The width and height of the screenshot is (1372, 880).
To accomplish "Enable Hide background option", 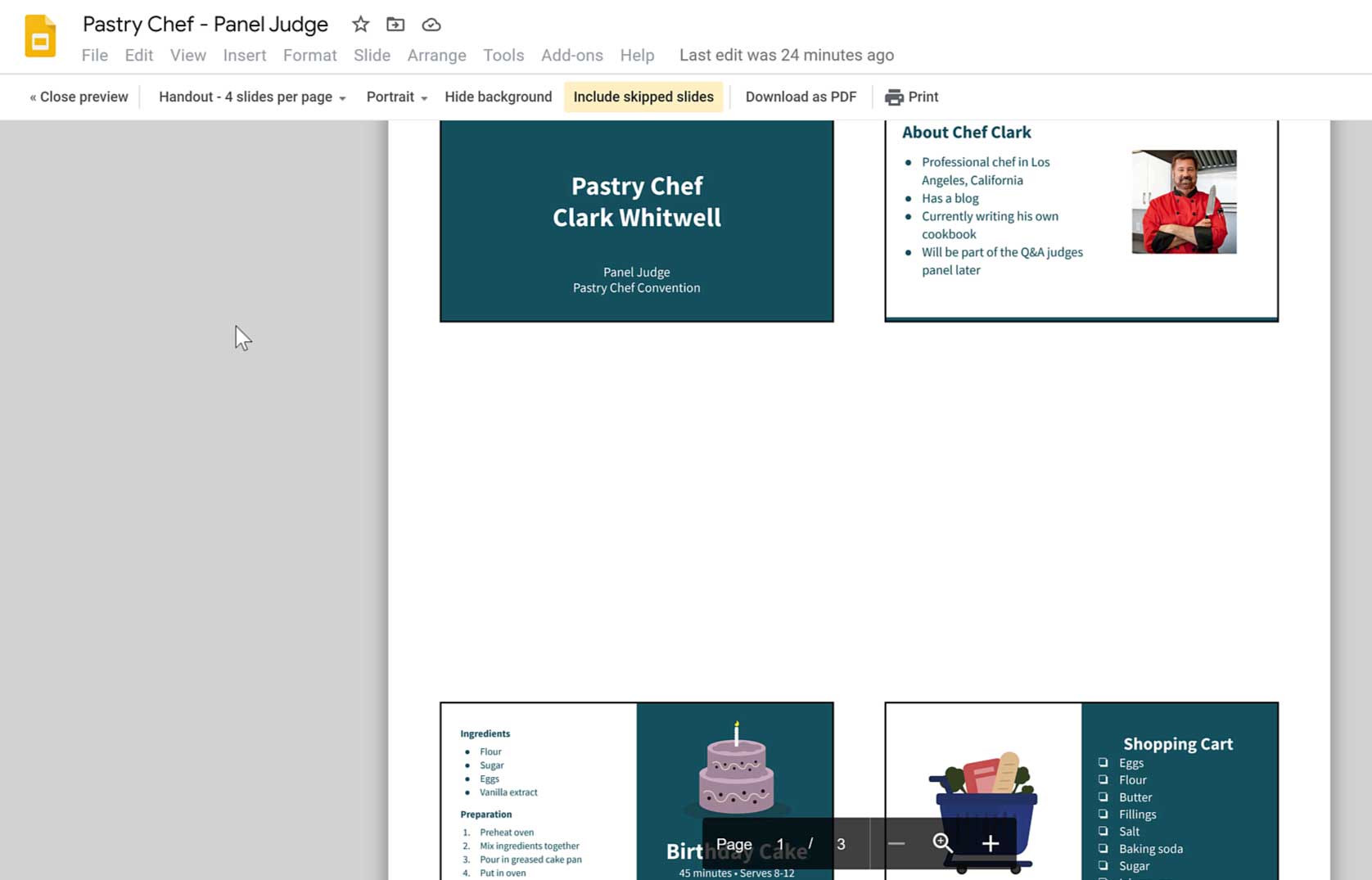I will tap(498, 96).
